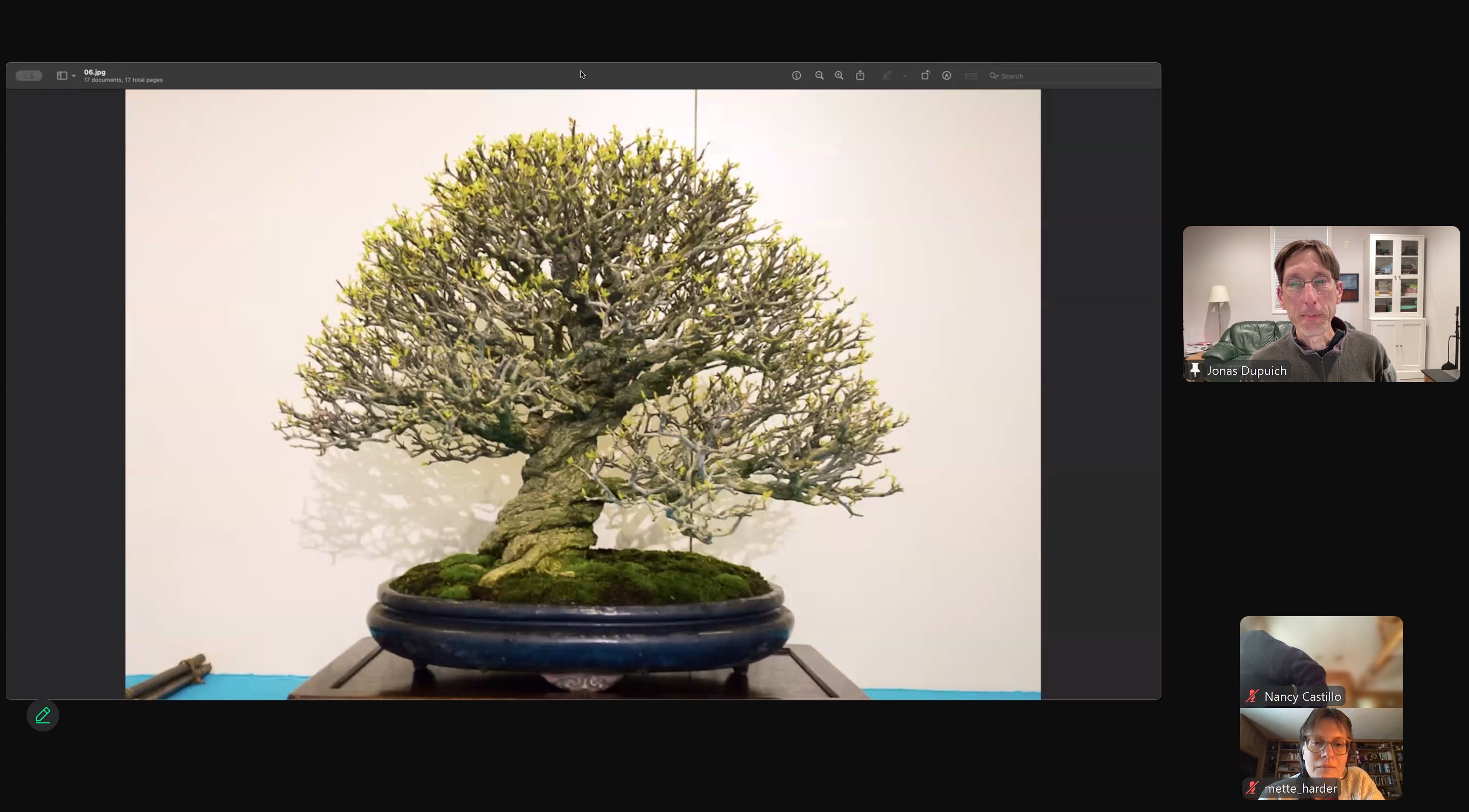Open the Inspector info icon
The image size is (1469, 812).
(796, 75)
